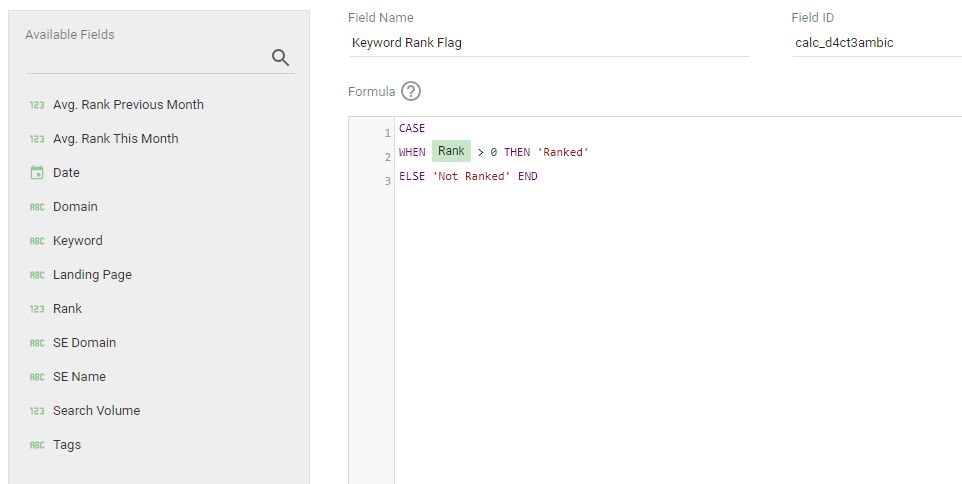962x484 pixels.
Task: Click the number type icon beside Avg. Rank Previous Month
Action: (x=37, y=105)
